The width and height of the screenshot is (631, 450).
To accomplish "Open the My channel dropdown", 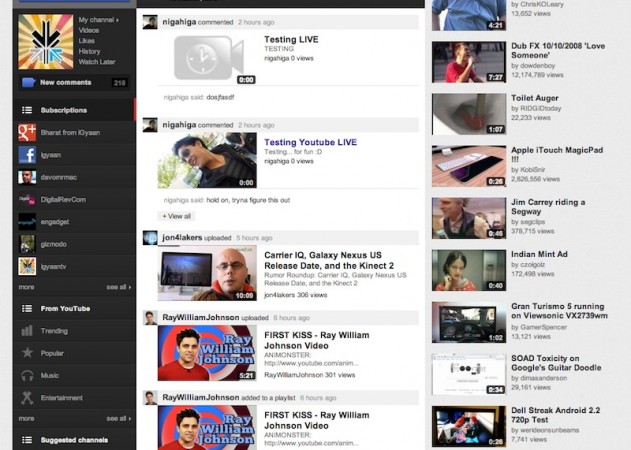I will point(98,19).
